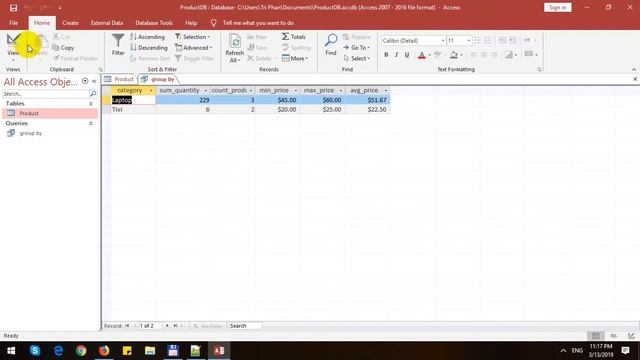Close the group by query tab
This screenshot has width=640, height=360.
pos(635,79)
